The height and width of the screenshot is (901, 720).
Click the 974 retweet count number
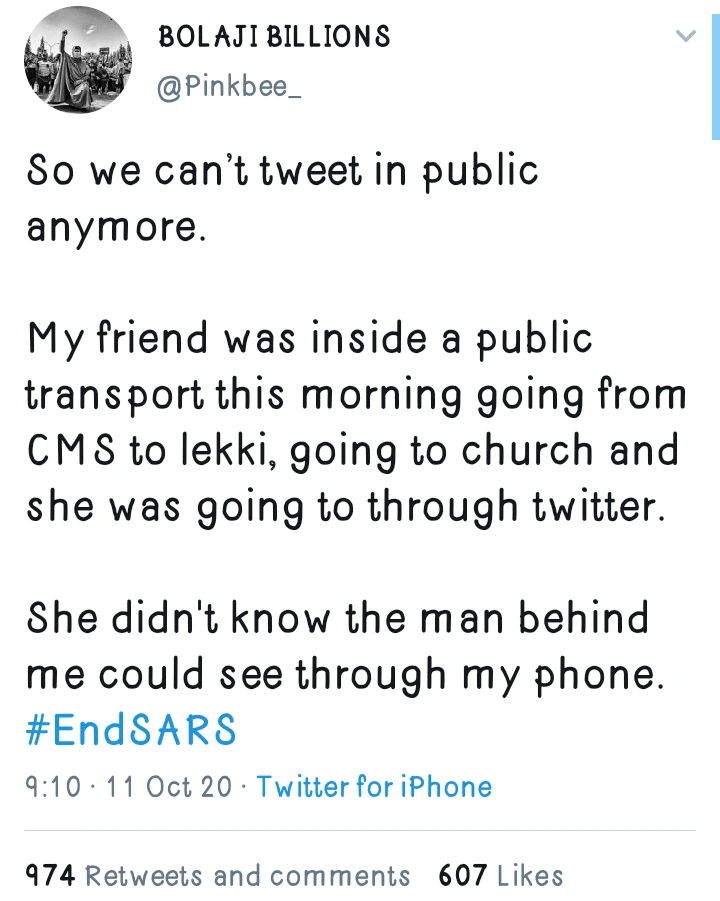coord(49,876)
